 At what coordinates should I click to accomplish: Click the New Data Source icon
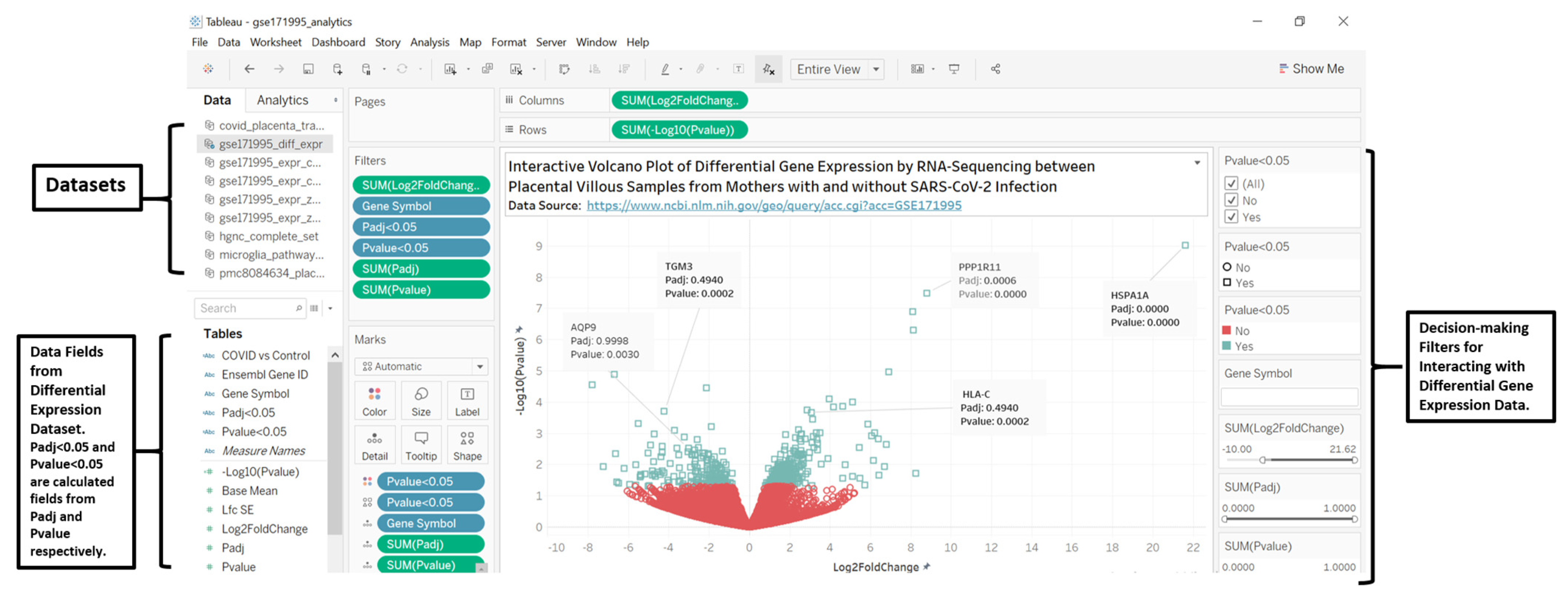[x=337, y=69]
